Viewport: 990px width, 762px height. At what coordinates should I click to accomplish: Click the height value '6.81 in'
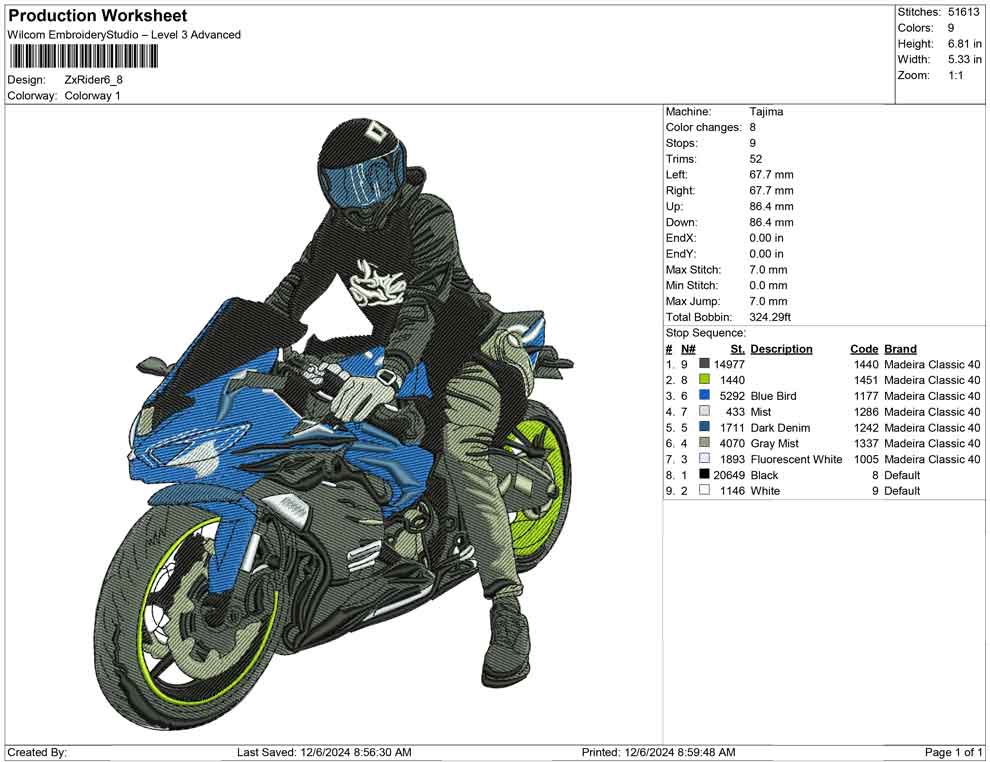tap(965, 44)
